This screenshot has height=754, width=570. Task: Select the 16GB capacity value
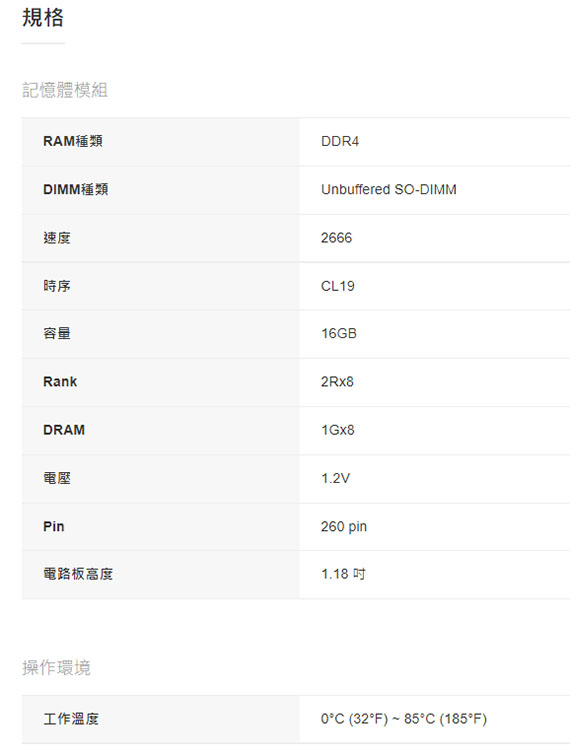tap(339, 333)
